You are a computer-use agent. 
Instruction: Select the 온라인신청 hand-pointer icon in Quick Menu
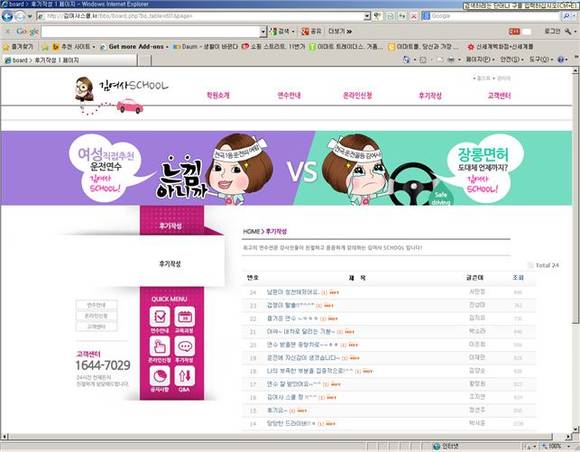160,347
